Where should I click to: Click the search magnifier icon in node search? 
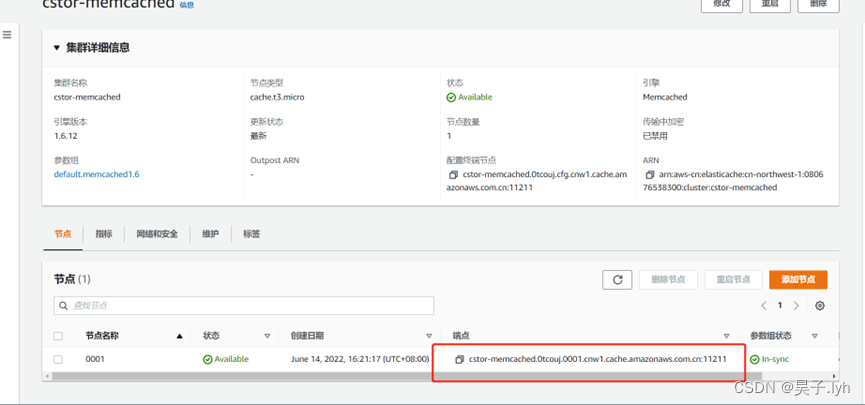pyautogui.click(x=63, y=306)
